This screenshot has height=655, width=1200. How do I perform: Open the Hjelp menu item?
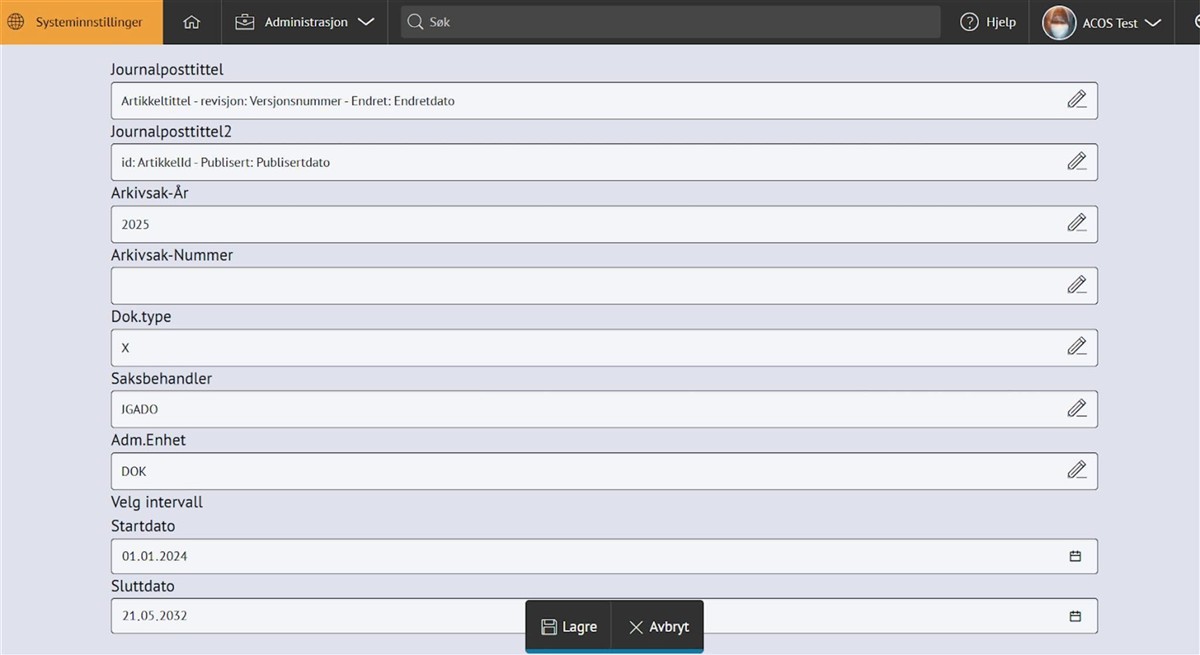(x=988, y=22)
